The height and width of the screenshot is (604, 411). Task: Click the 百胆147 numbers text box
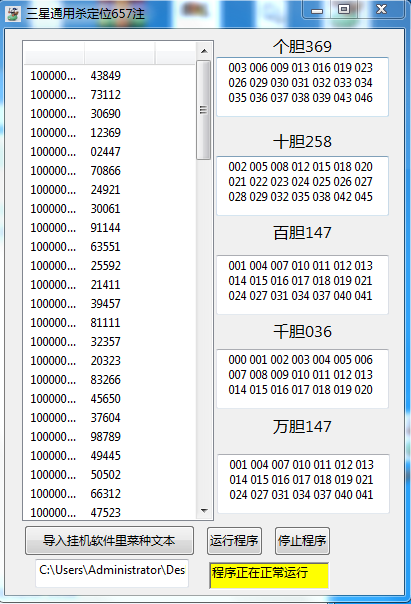point(302,284)
